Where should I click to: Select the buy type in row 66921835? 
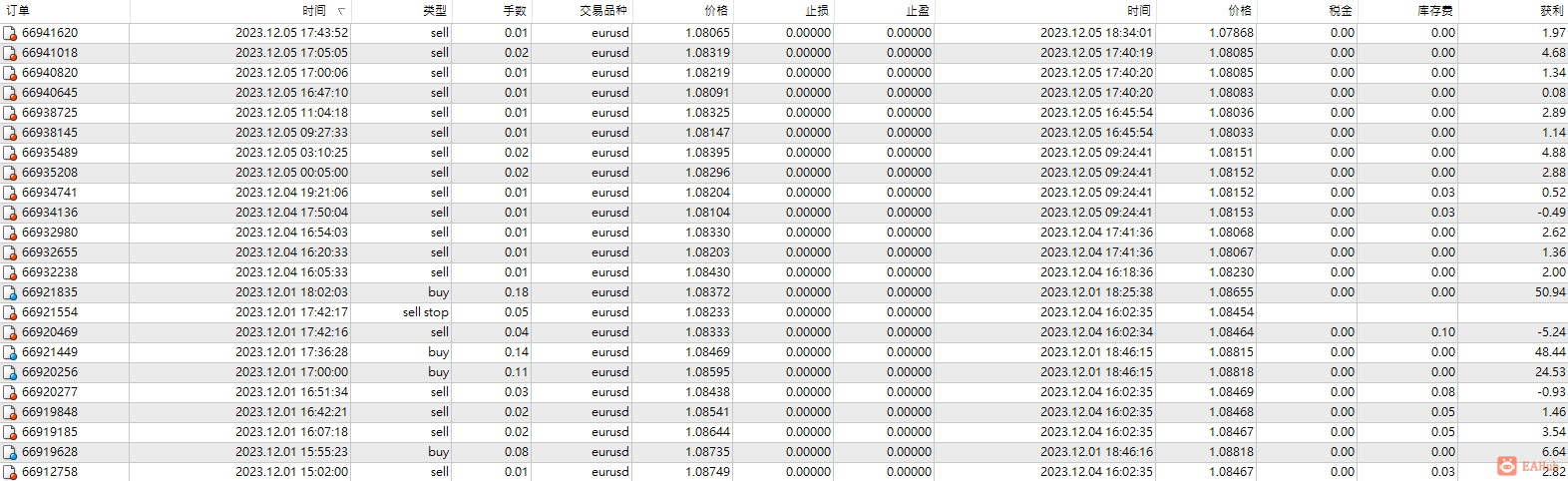[x=439, y=292]
